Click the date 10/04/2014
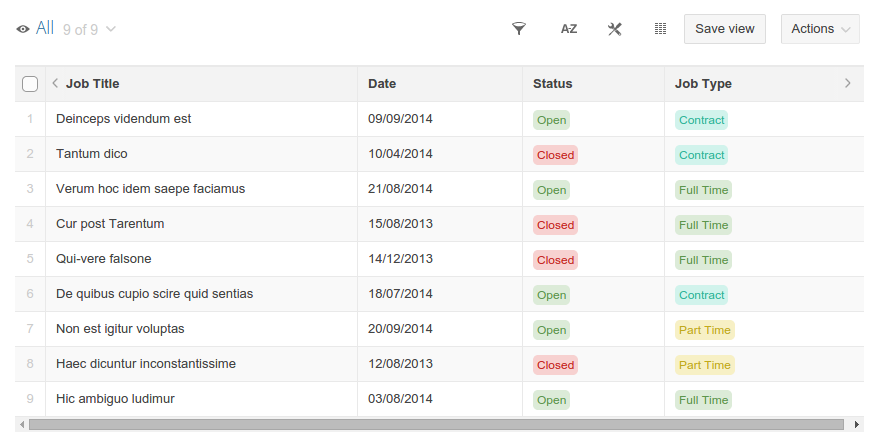Image resolution: width=878 pixels, height=446 pixels. click(x=400, y=154)
